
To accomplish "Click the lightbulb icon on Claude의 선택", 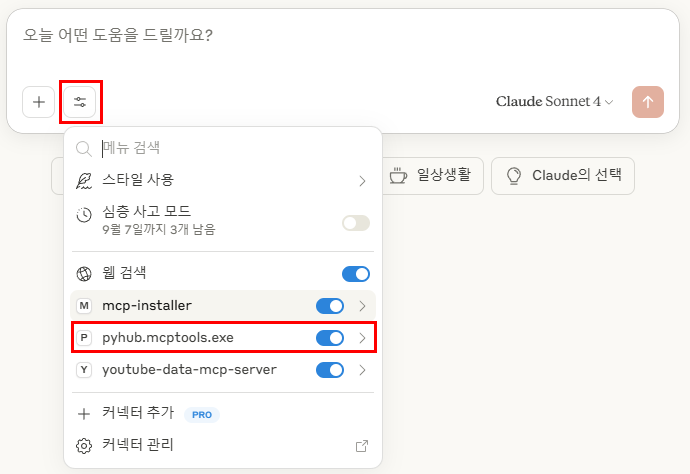I will click(x=514, y=176).
